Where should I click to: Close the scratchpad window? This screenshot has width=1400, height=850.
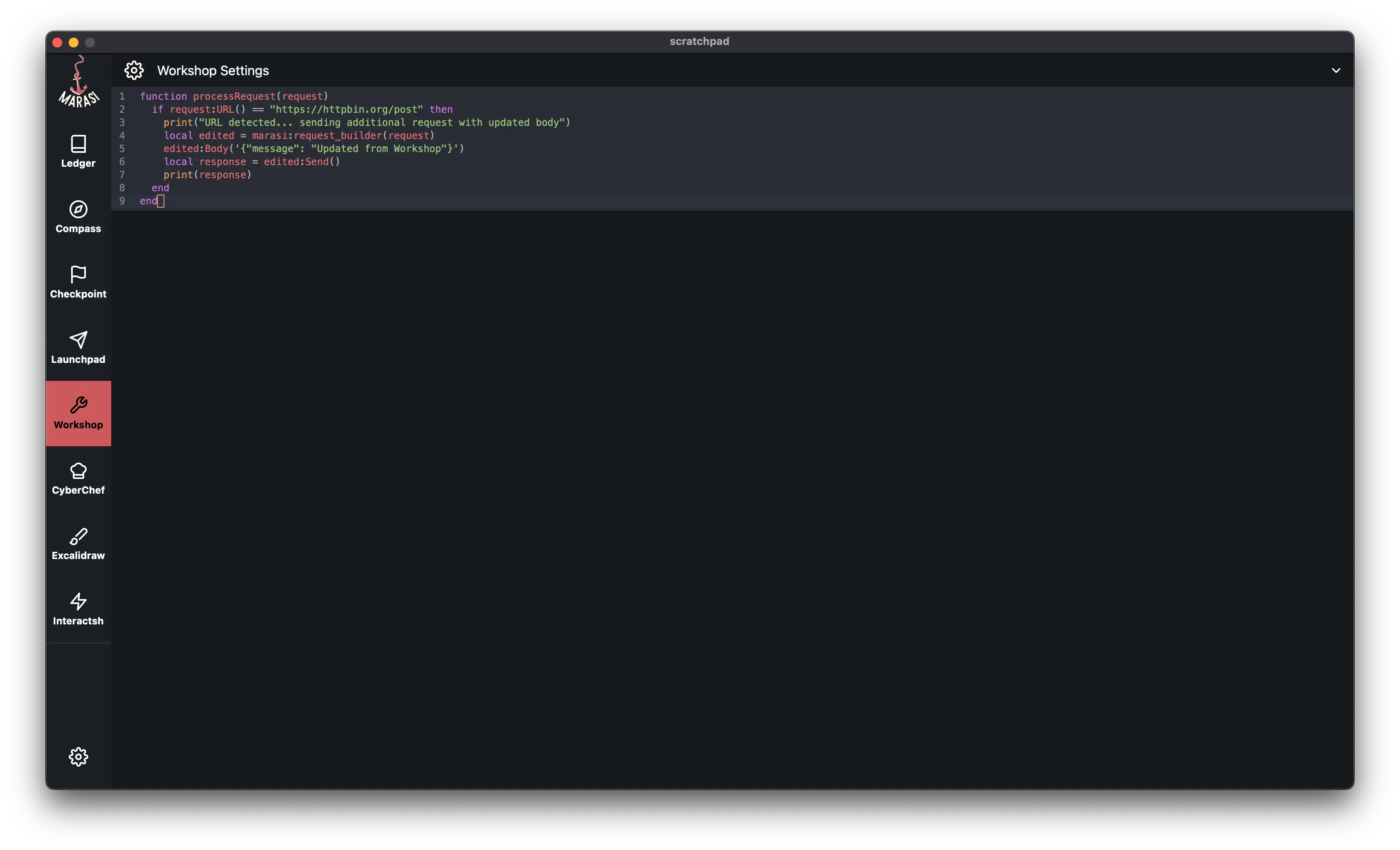(57, 42)
